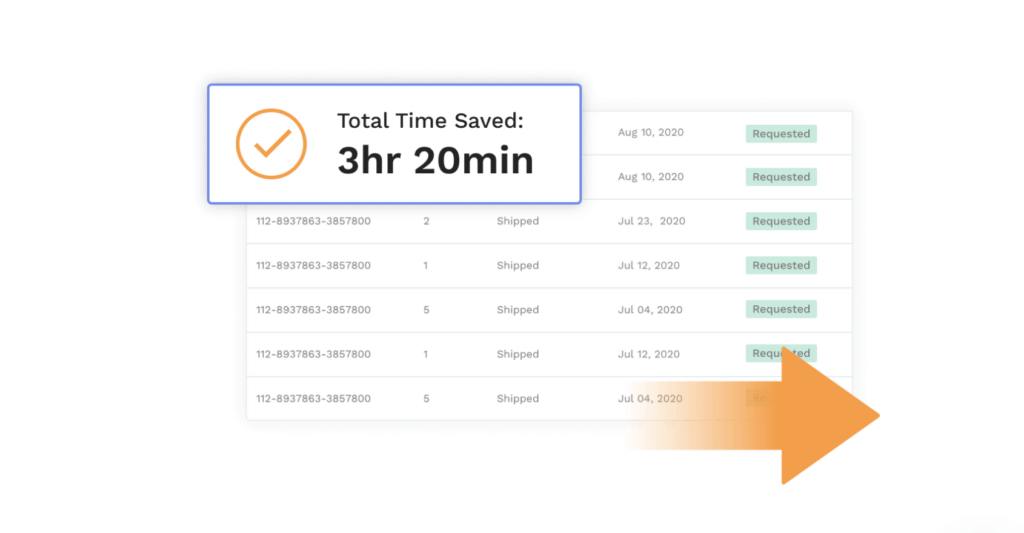Select quantity 5 in first Jul 04 row
The width and height of the screenshot is (1024, 533).
[426, 310]
